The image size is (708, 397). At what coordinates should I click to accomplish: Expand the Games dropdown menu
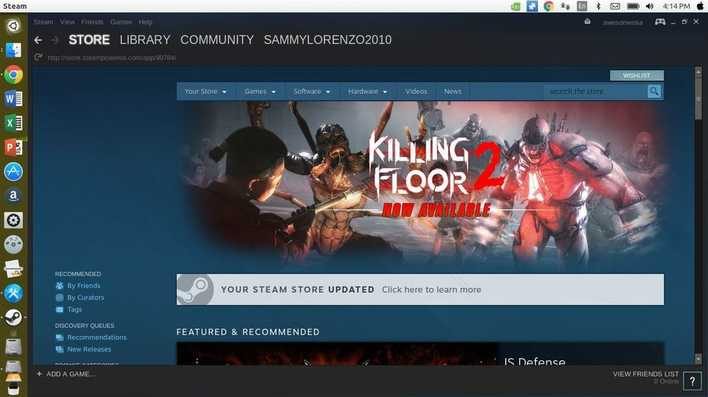[260, 91]
